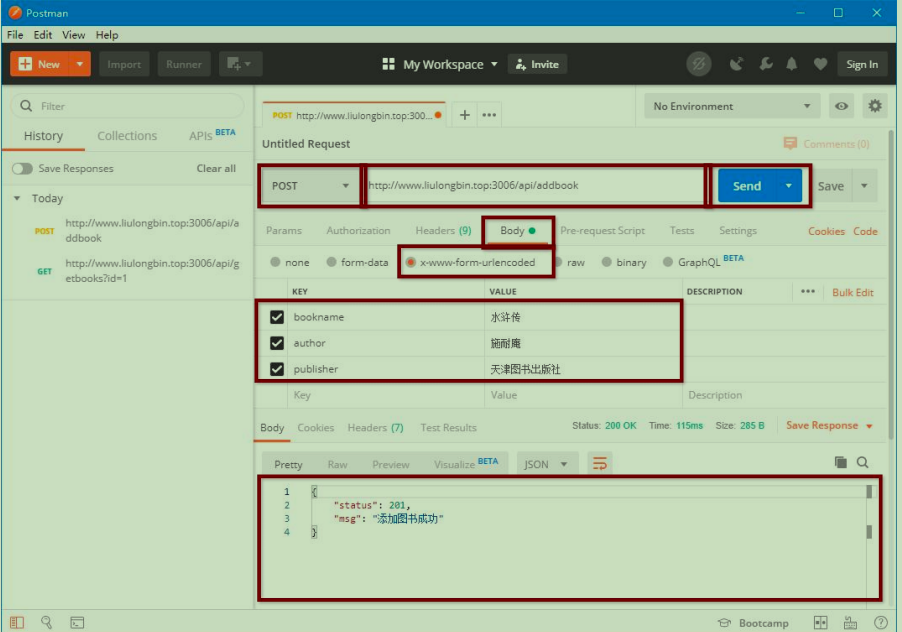Viewport: 902px width, 632px height.
Task: Click the empty Key input cell
Action: pyautogui.click(x=385, y=395)
